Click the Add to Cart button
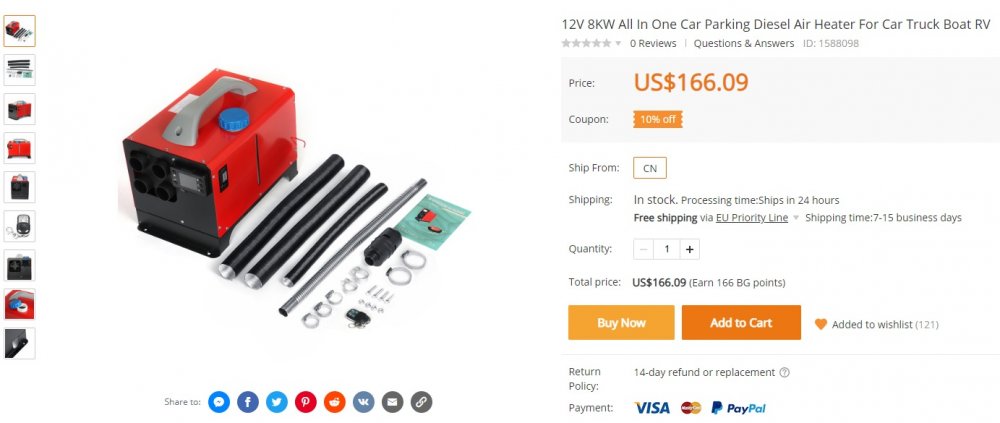 741,322
